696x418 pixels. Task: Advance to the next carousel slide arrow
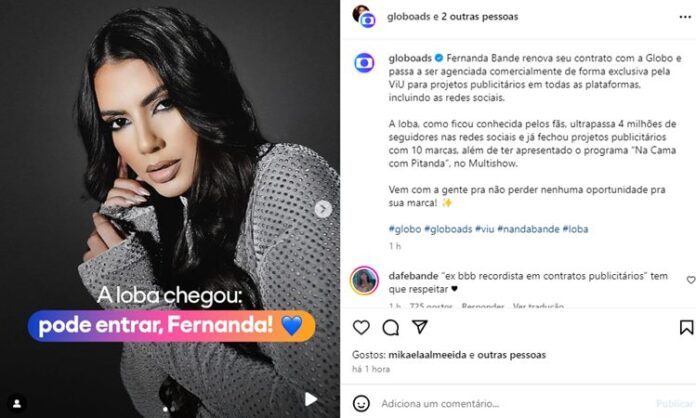(x=323, y=209)
